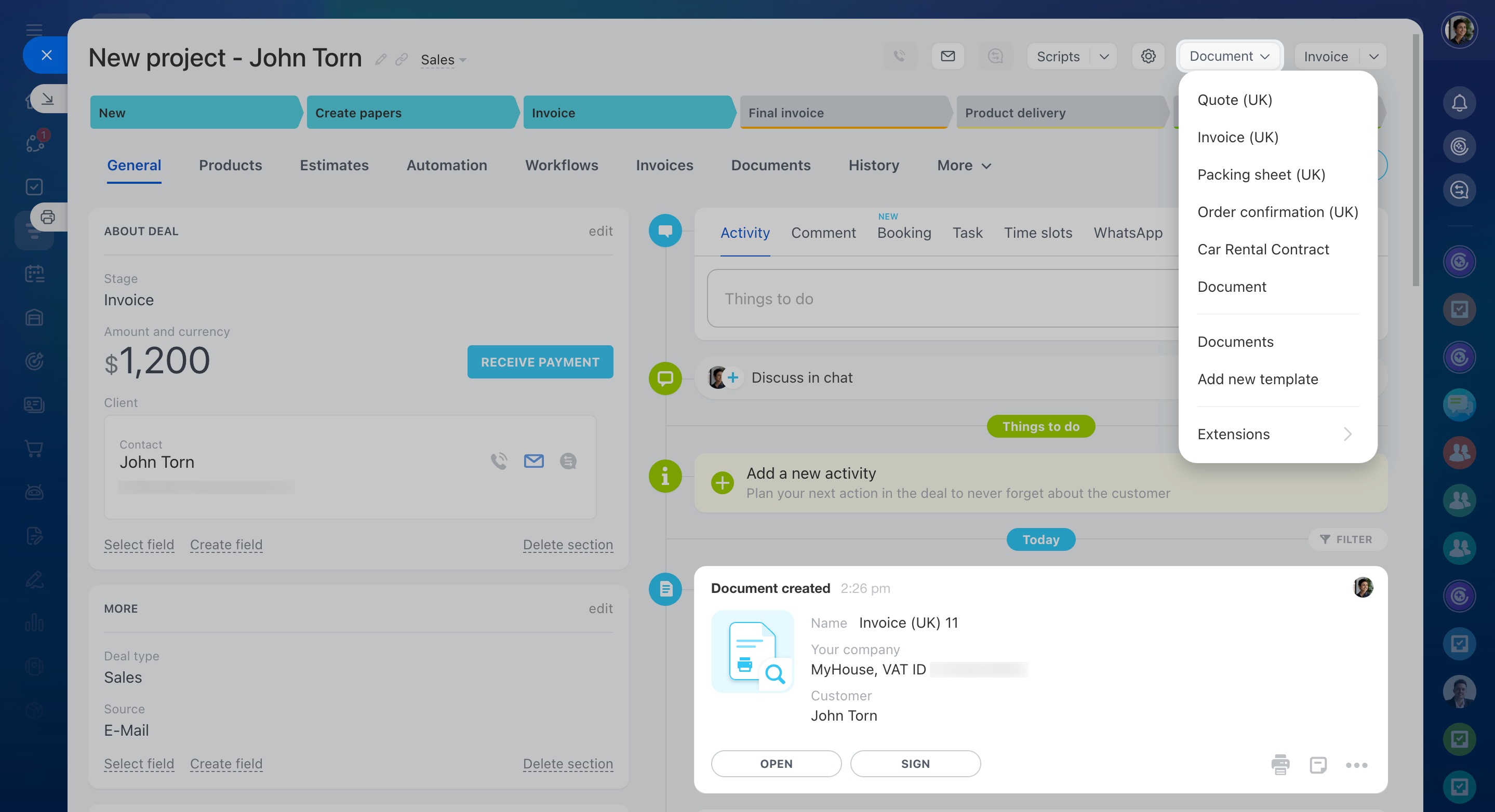Email John Torn via envelope icon

pyautogui.click(x=533, y=461)
